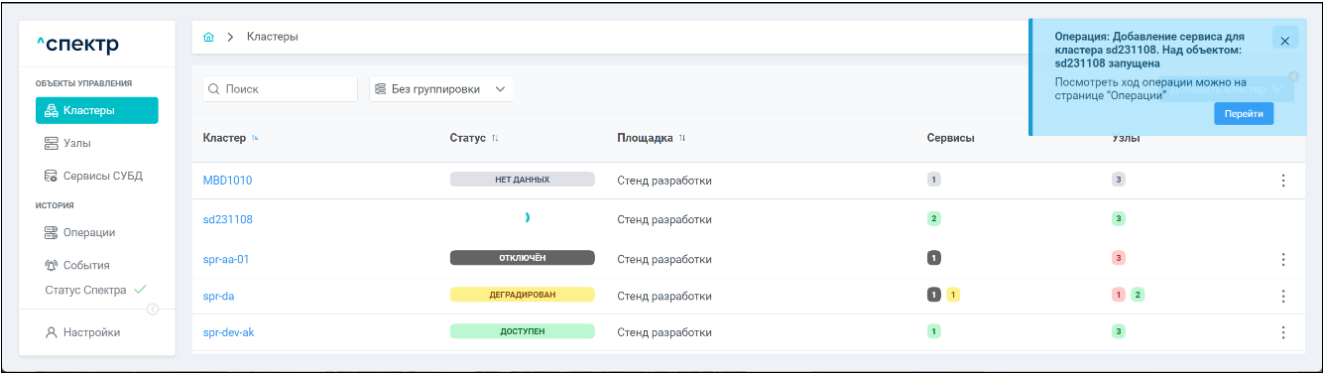Click the home icon in breadcrumb
This screenshot has height=374, width=1324.
pyautogui.click(x=208, y=37)
